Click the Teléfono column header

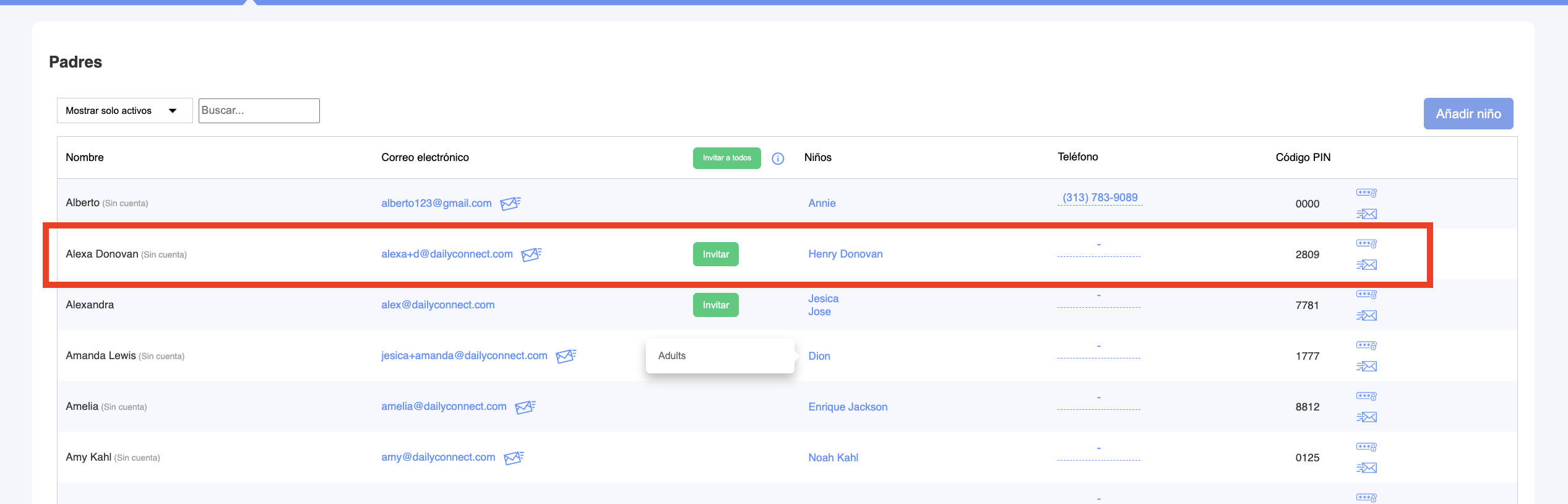[1077, 157]
